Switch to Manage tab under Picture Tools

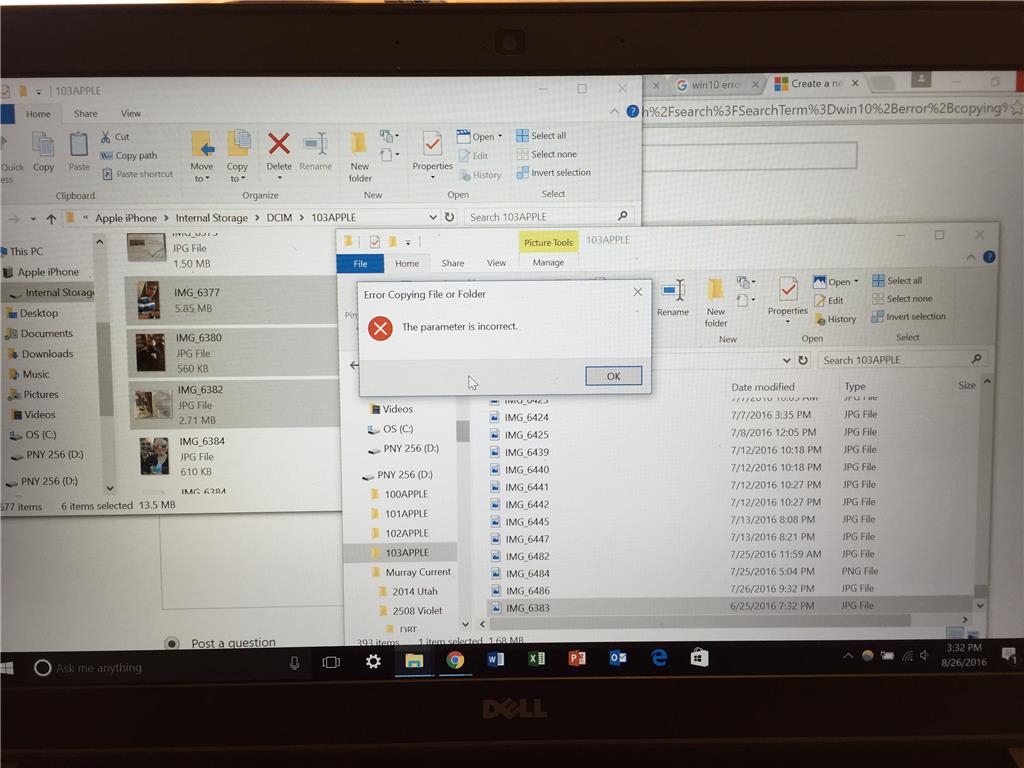tap(548, 263)
